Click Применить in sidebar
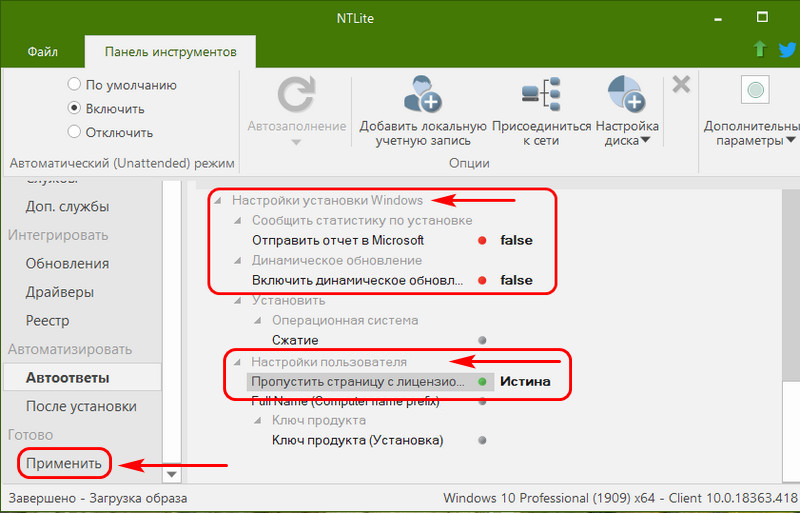Viewport: 800px width, 513px height. (64, 463)
